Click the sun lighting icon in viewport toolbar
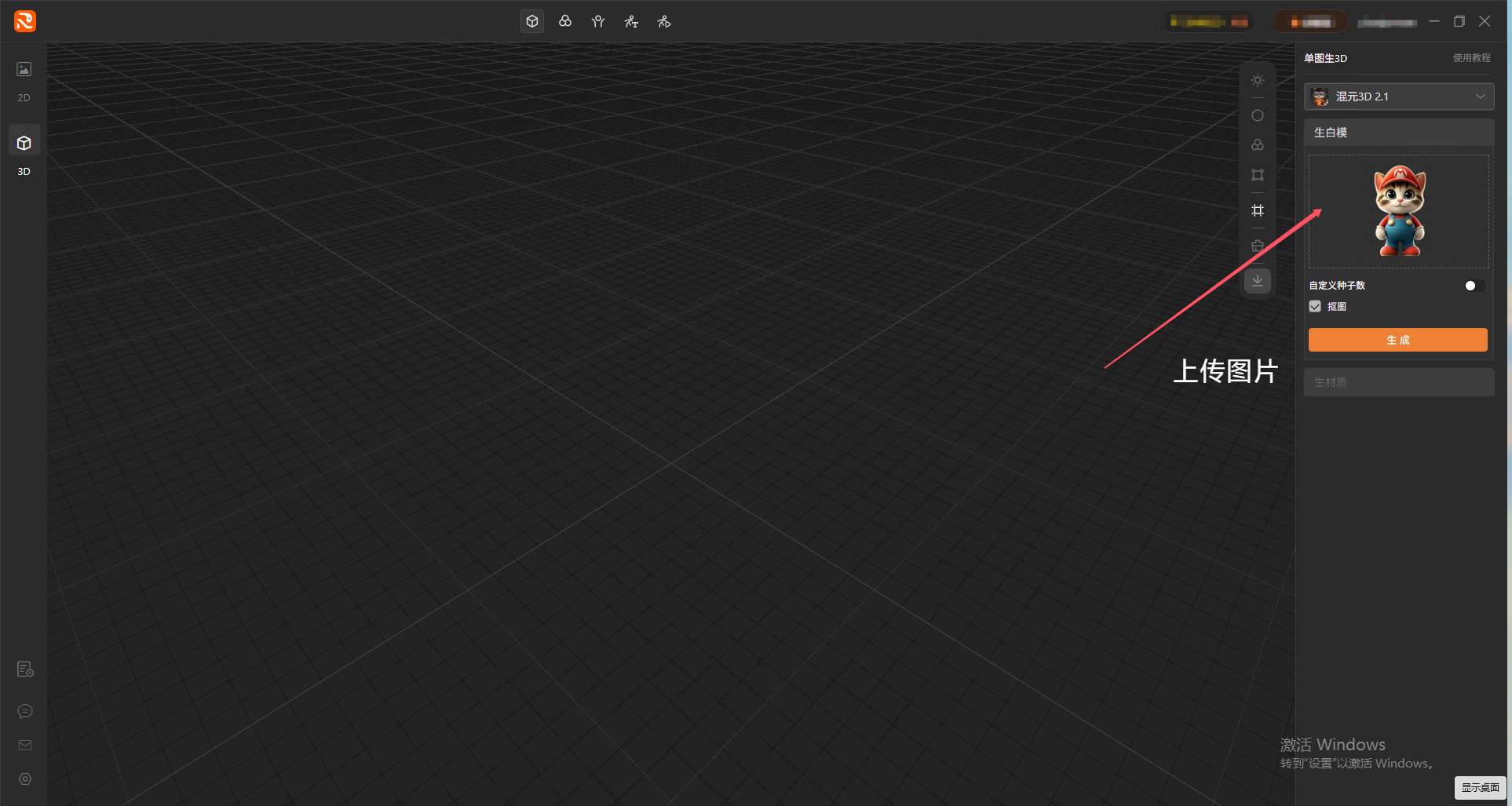The image size is (1512, 806). pyautogui.click(x=1258, y=80)
